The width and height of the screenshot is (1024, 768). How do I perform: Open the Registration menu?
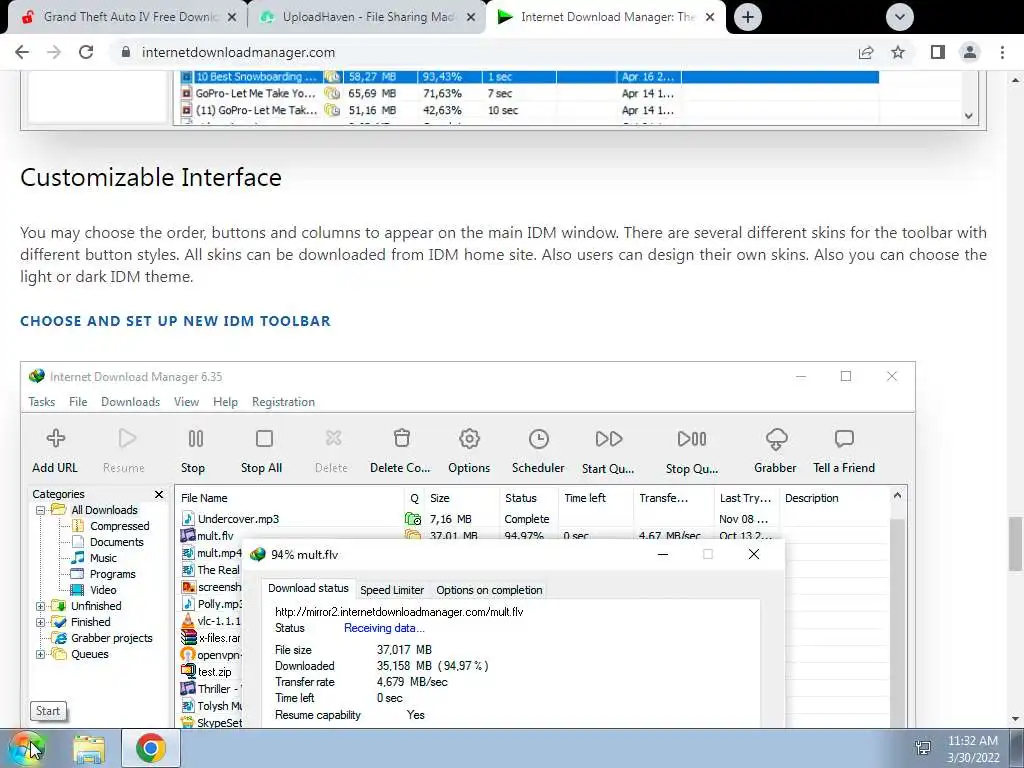[x=283, y=402]
